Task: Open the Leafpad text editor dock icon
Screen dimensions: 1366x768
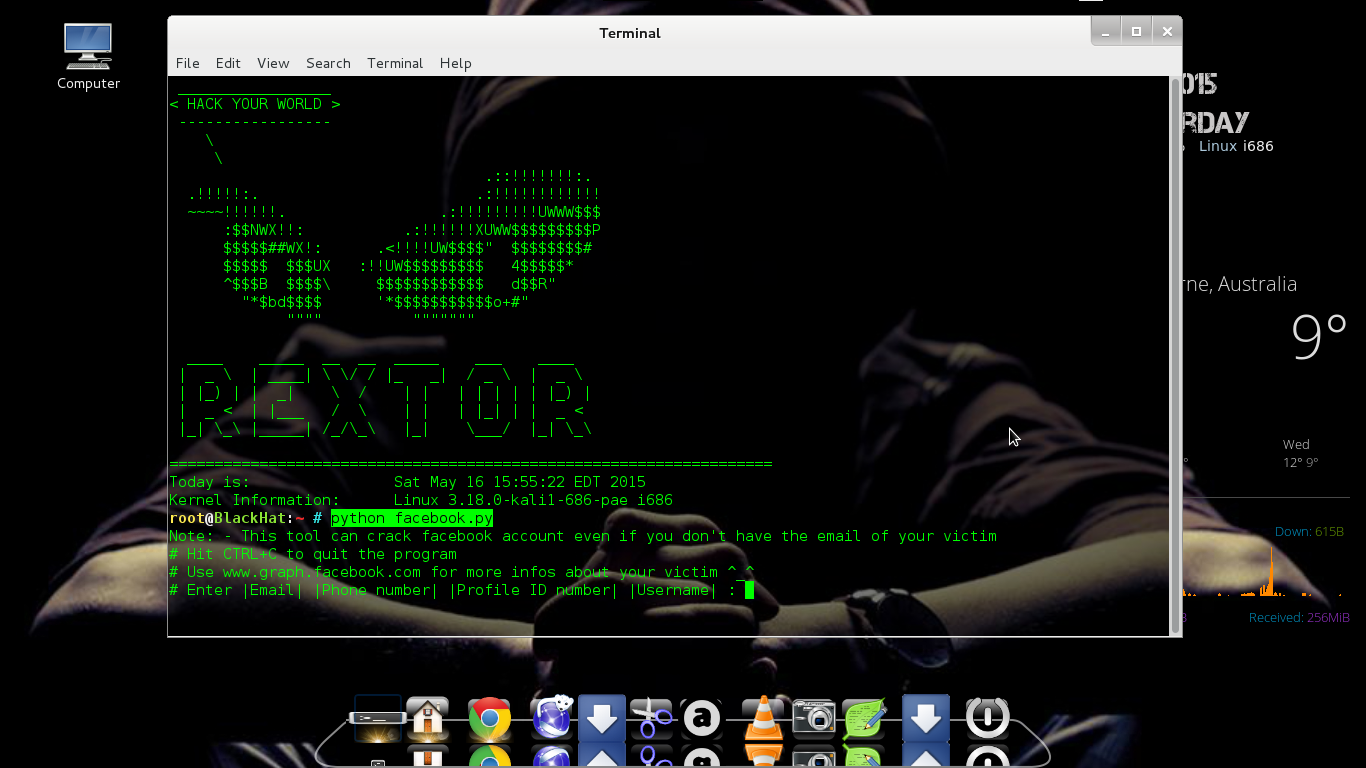Action: [863, 717]
